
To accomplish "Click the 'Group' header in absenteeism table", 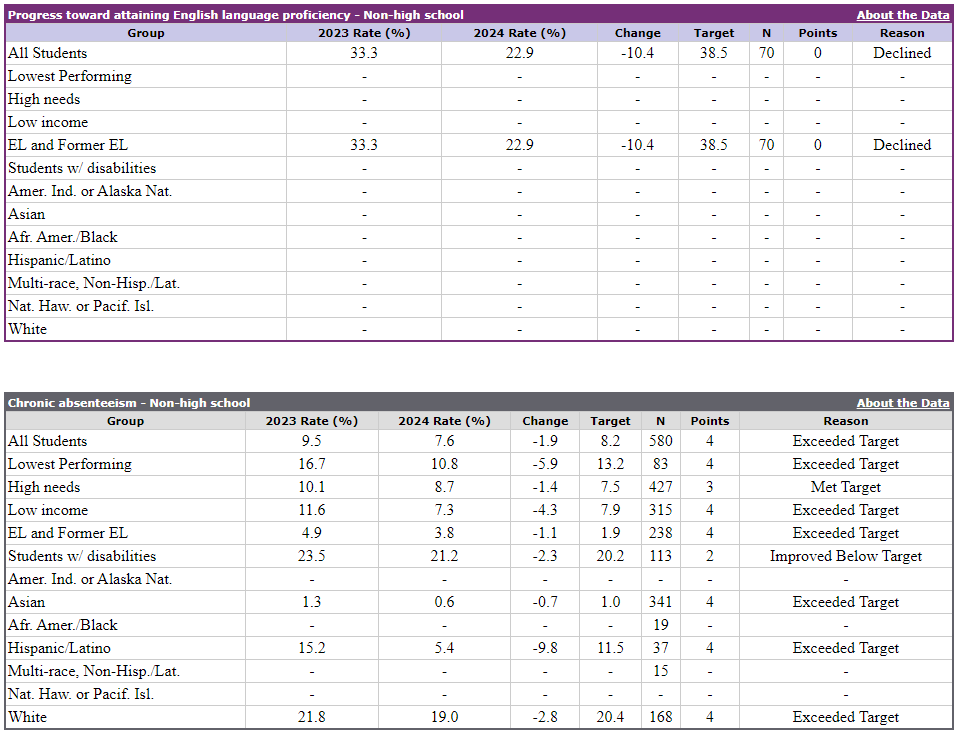I will [125, 421].
